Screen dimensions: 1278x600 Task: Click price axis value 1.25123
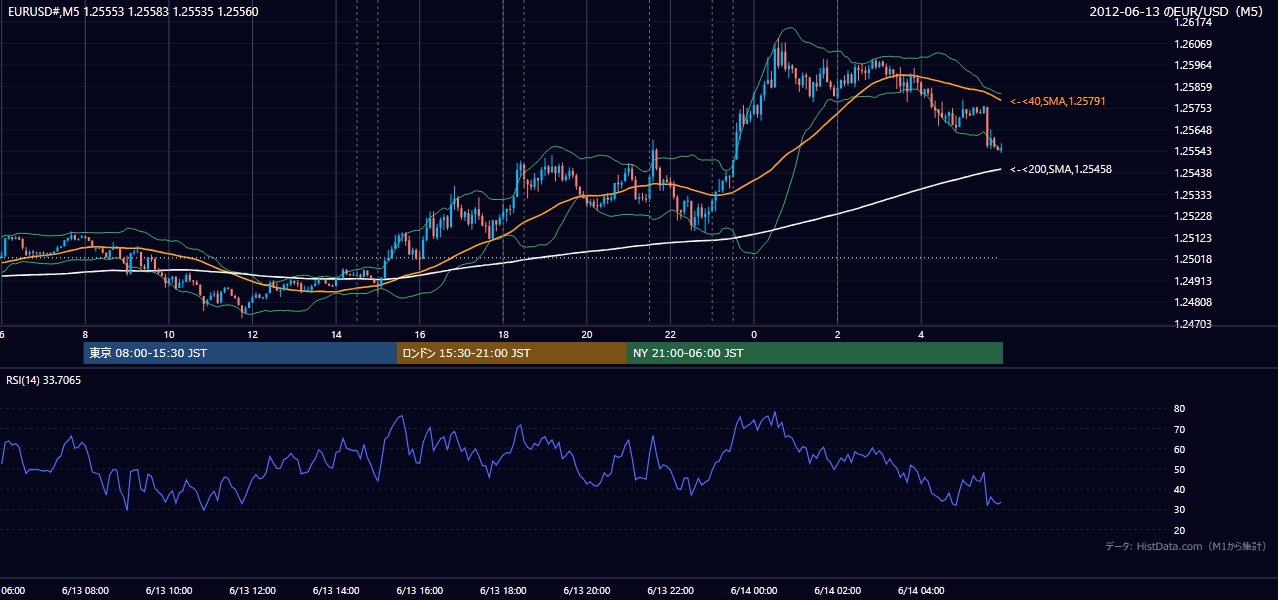click(x=1192, y=238)
